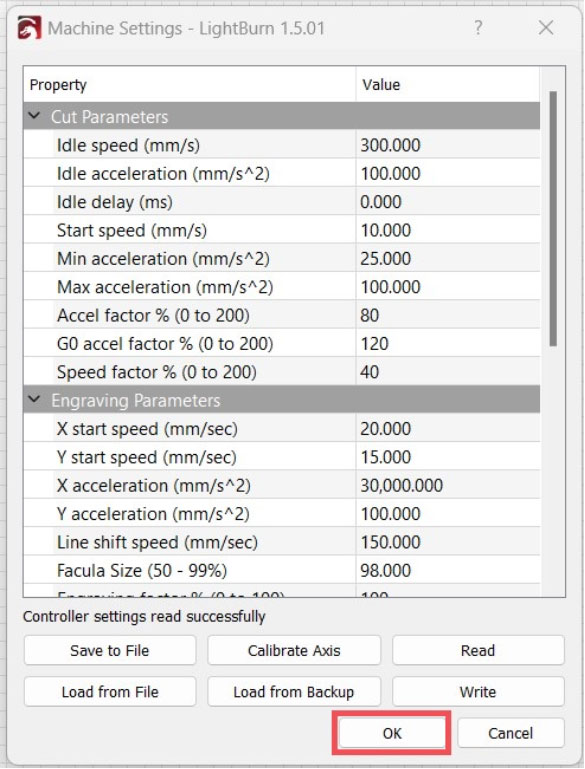Write settings to the controller
Image resolution: width=585 pixels, height=769 pixels.
(x=478, y=692)
